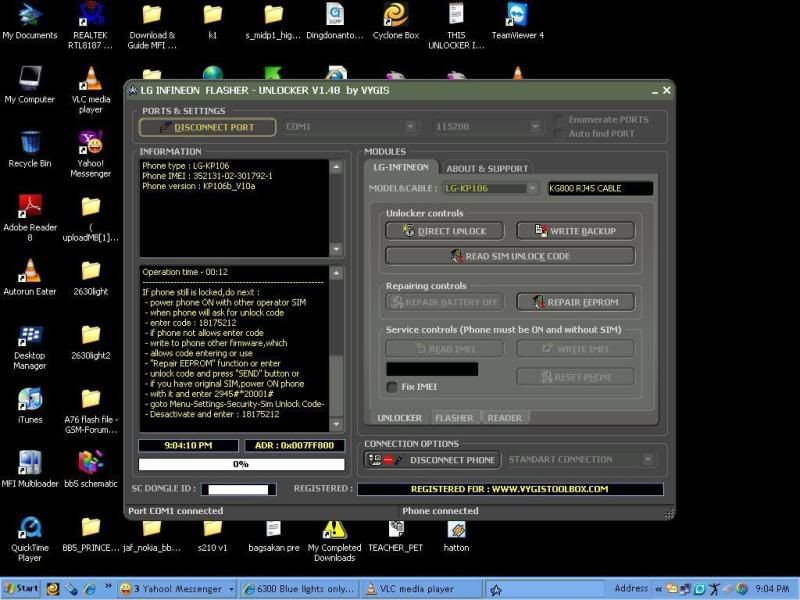Screen dimensions: 800x600
Task: Click the black IMEI input field
Action: [432, 369]
